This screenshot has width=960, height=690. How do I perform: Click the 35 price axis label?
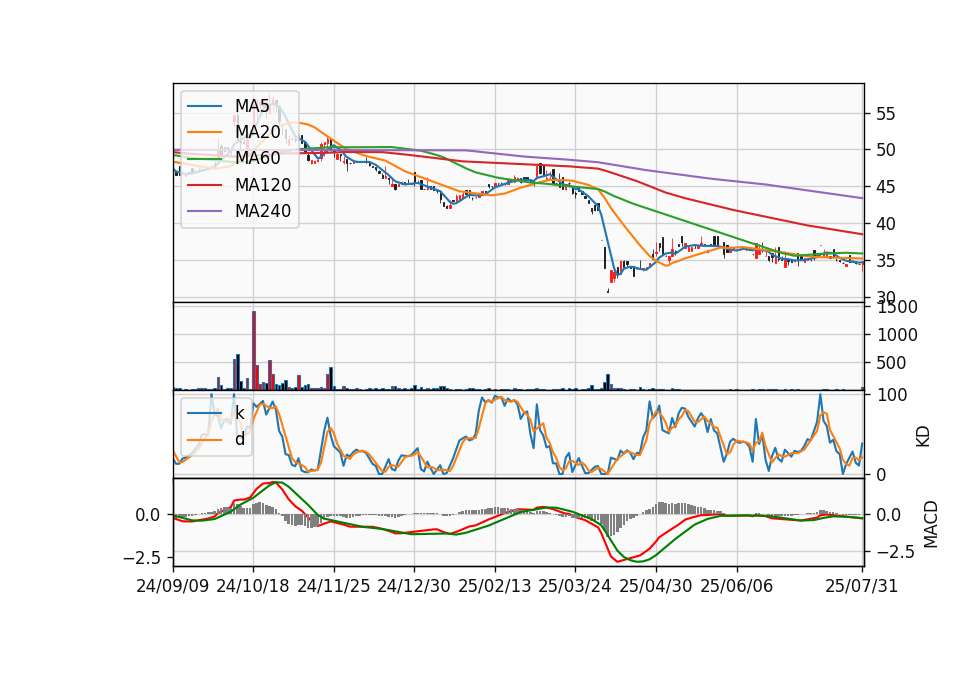(x=885, y=261)
